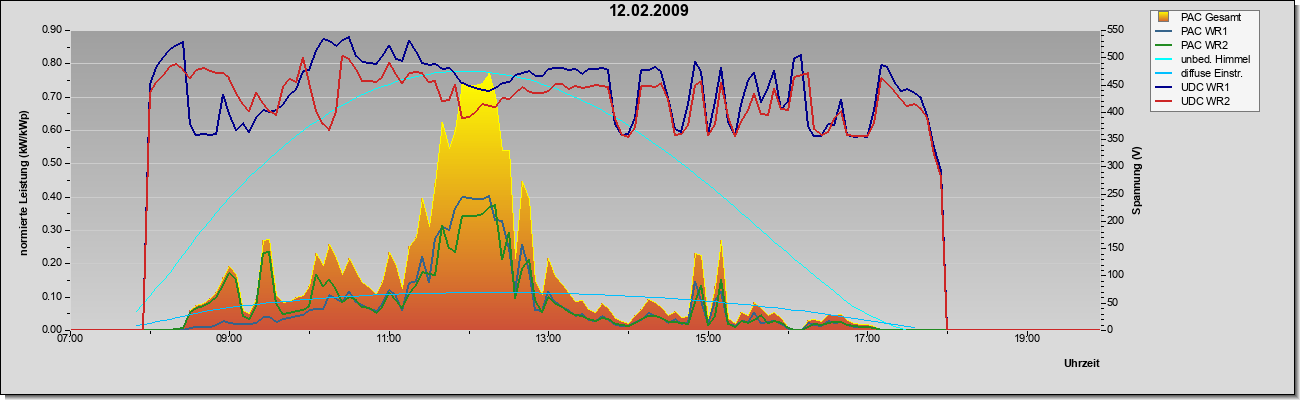The height and width of the screenshot is (400, 1300).
Task: Click the chart title 12.02.2009
Action: [x=649, y=11]
